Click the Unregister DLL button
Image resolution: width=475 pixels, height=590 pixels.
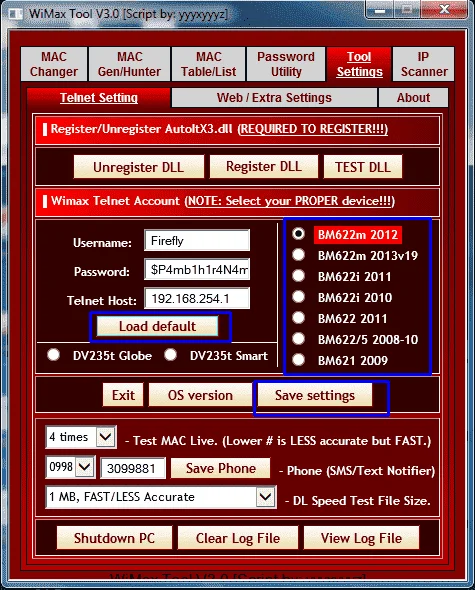(139, 167)
